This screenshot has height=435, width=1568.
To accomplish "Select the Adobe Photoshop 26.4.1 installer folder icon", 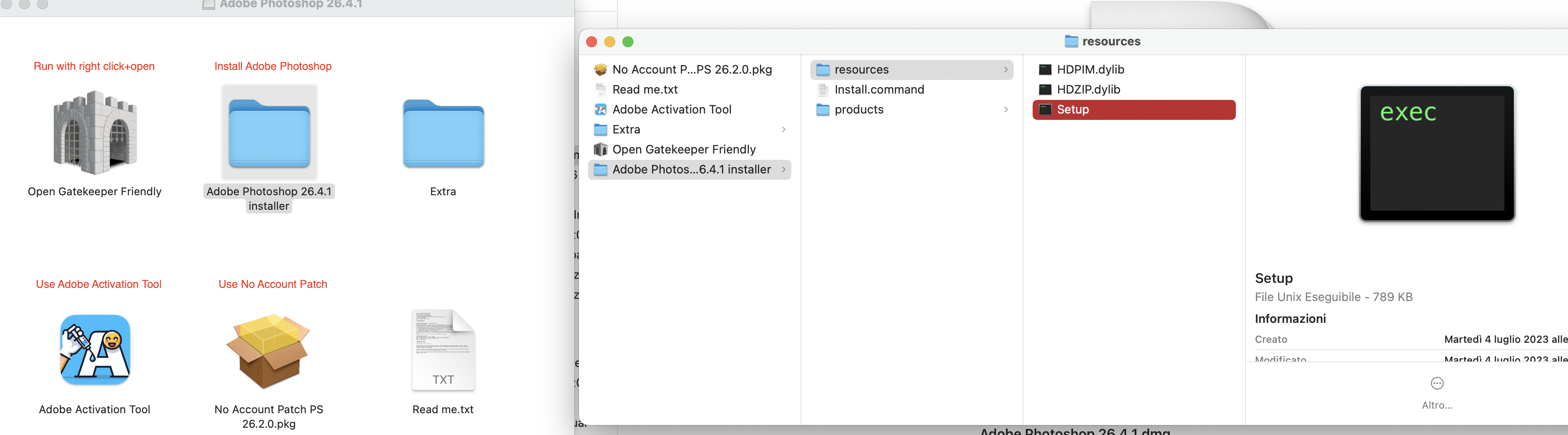I will pos(269,133).
